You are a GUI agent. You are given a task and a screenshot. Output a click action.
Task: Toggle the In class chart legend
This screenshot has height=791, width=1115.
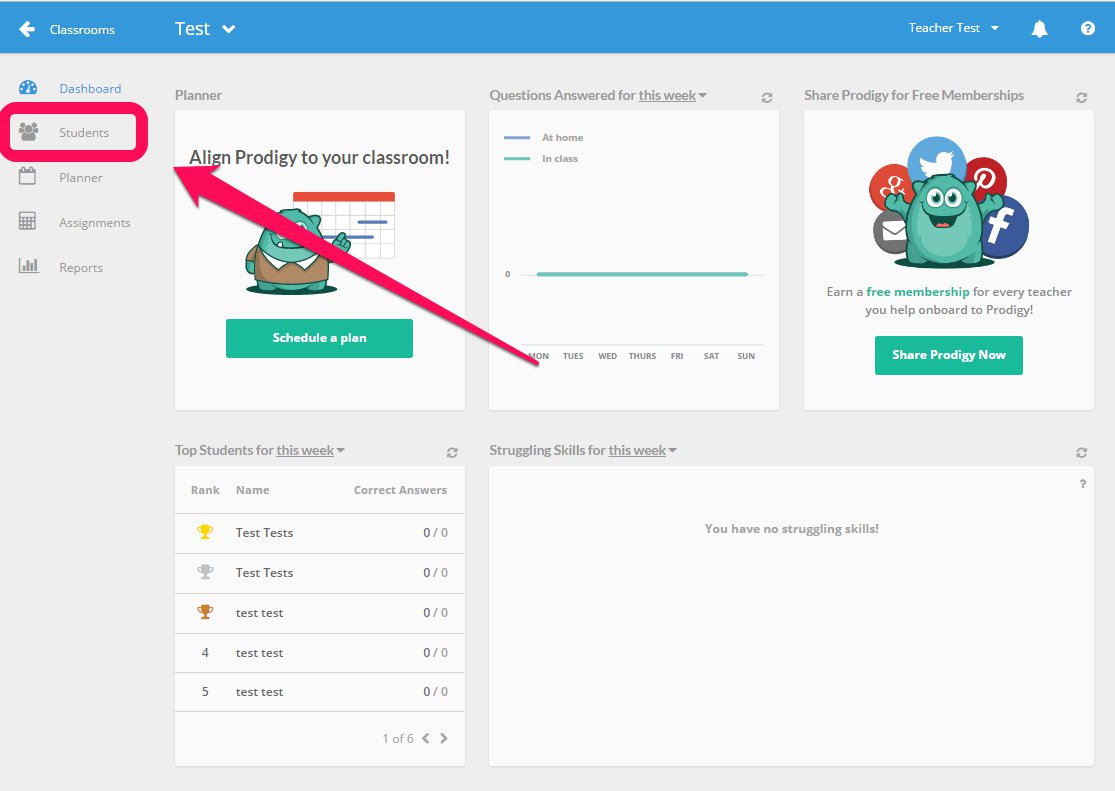[x=540, y=159]
